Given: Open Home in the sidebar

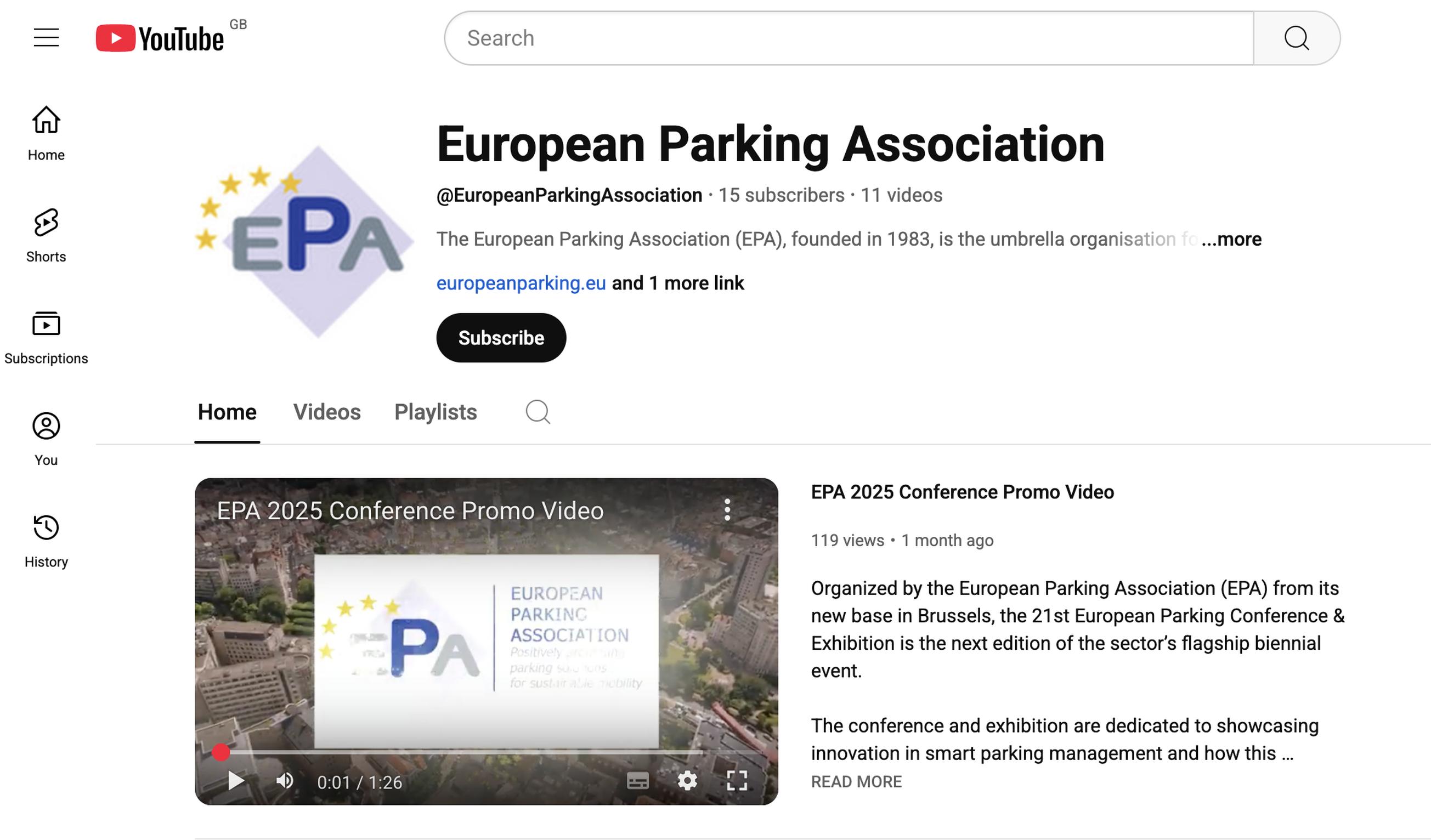Looking at the screenshot, I should point(46,133).
